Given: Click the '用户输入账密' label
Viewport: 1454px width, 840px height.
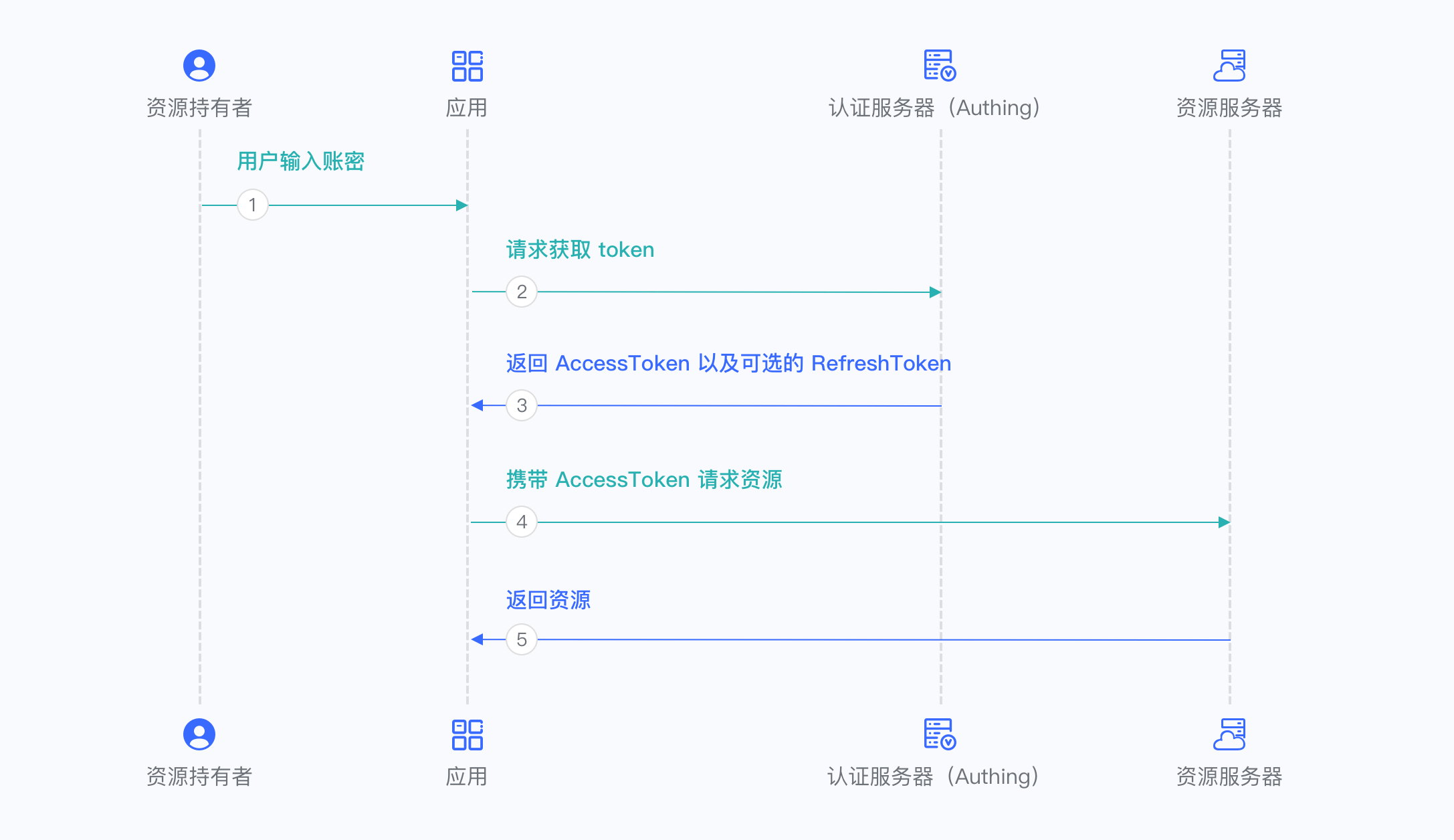Looking at the screenshot, I should pyautogui.click(x=301, y=161).
